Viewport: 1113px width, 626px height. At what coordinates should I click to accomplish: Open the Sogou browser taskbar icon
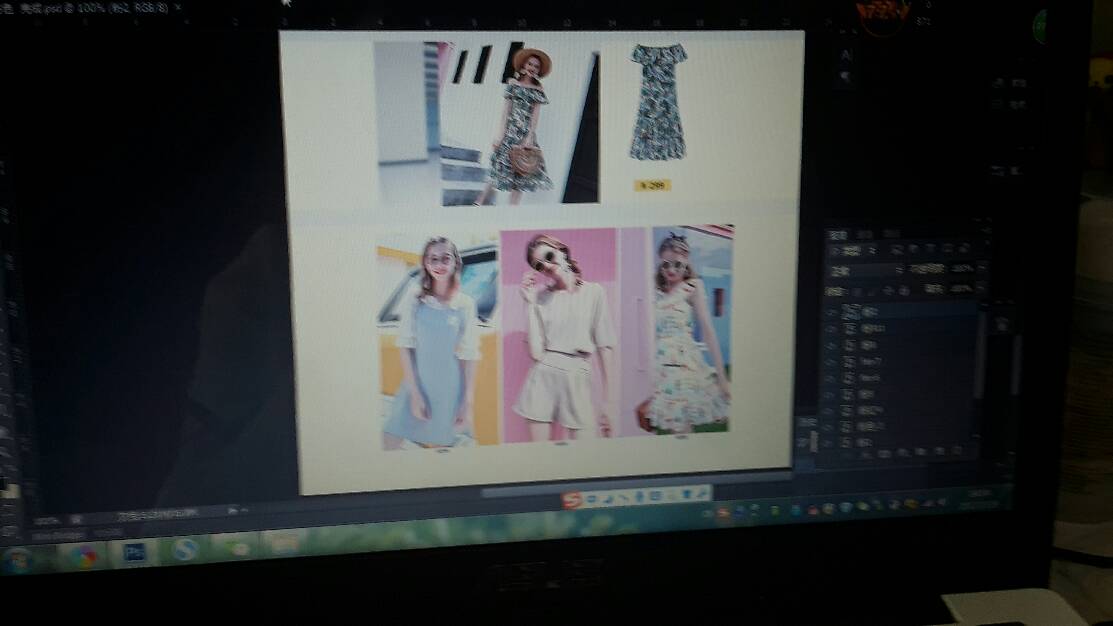[x=185, y=549]
